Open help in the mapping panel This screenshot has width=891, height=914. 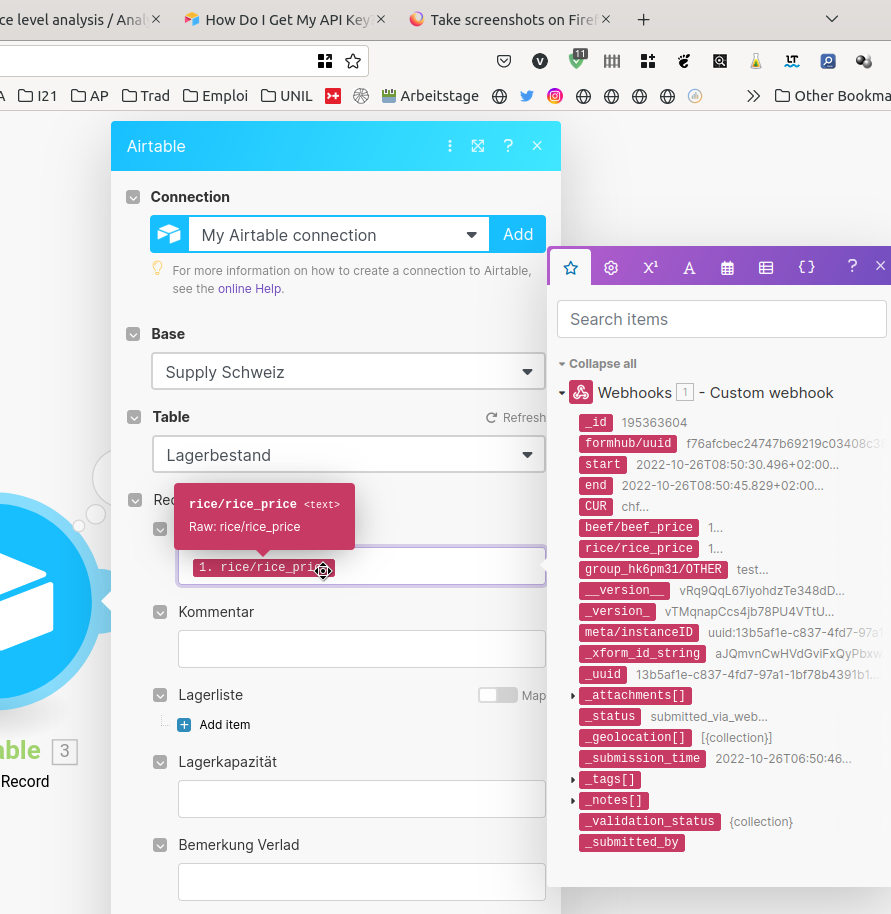click(x=852, y=266)
